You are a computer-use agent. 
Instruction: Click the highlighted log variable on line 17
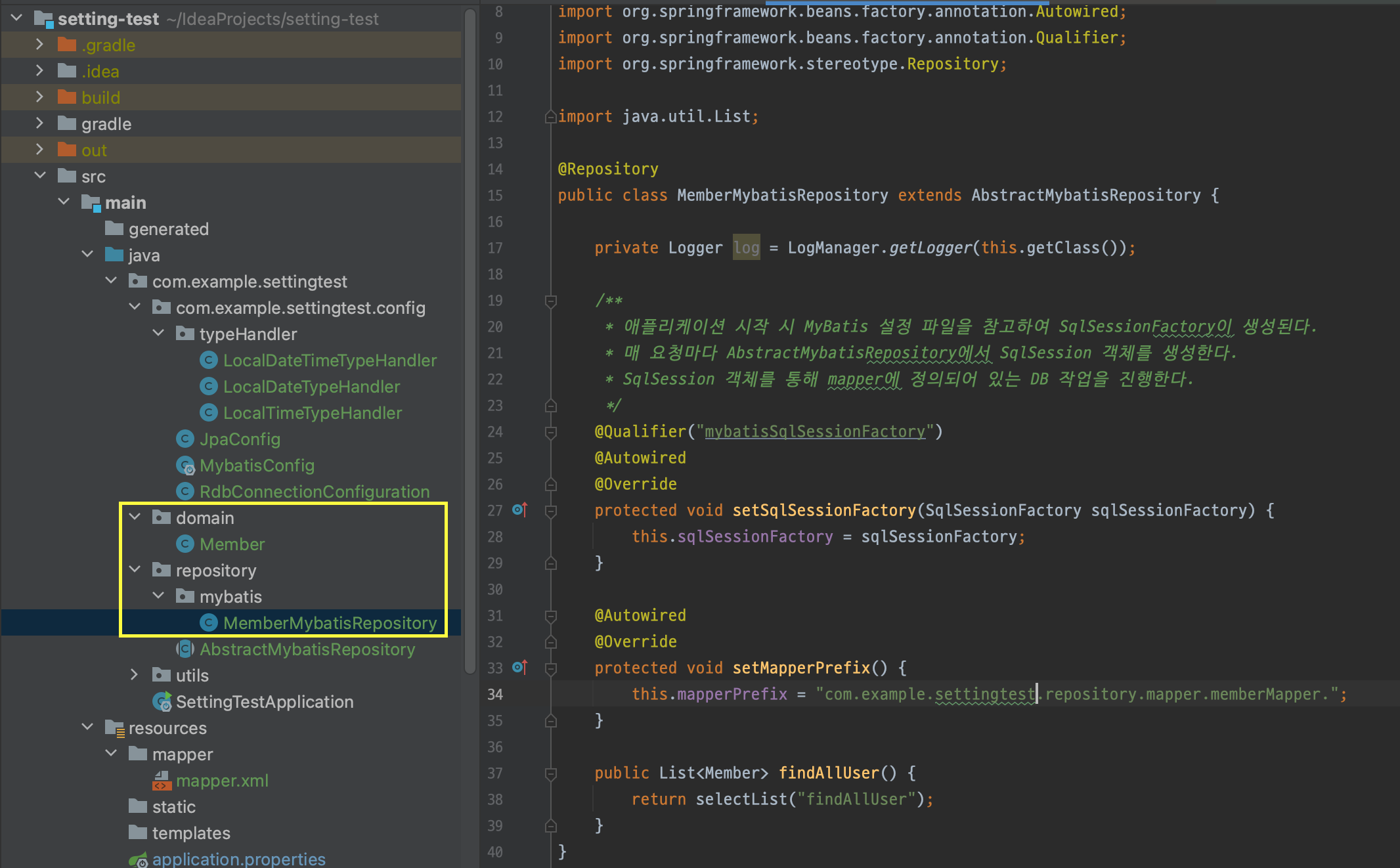[746, 248]
